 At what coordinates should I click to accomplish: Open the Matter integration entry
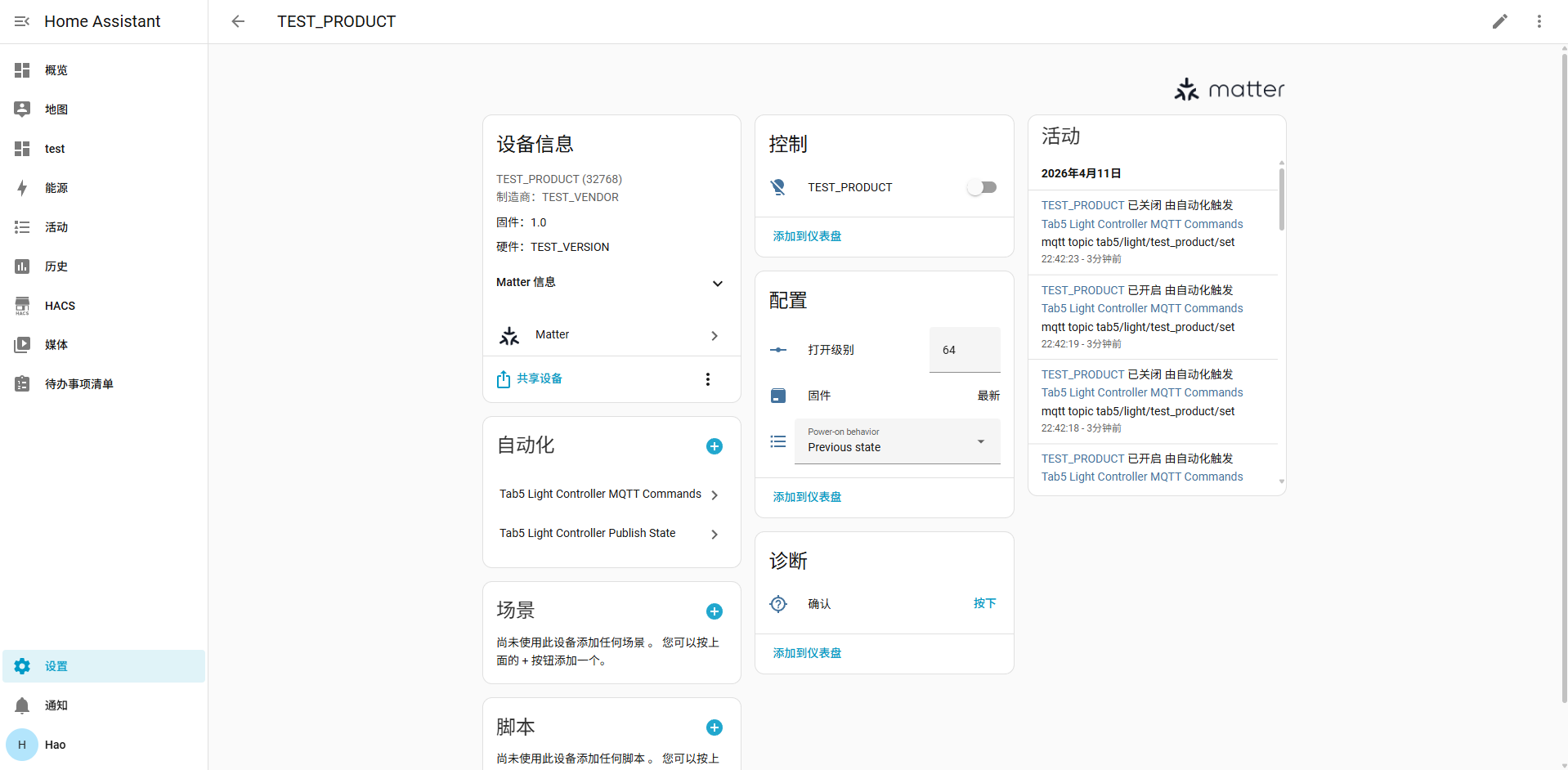611,335
